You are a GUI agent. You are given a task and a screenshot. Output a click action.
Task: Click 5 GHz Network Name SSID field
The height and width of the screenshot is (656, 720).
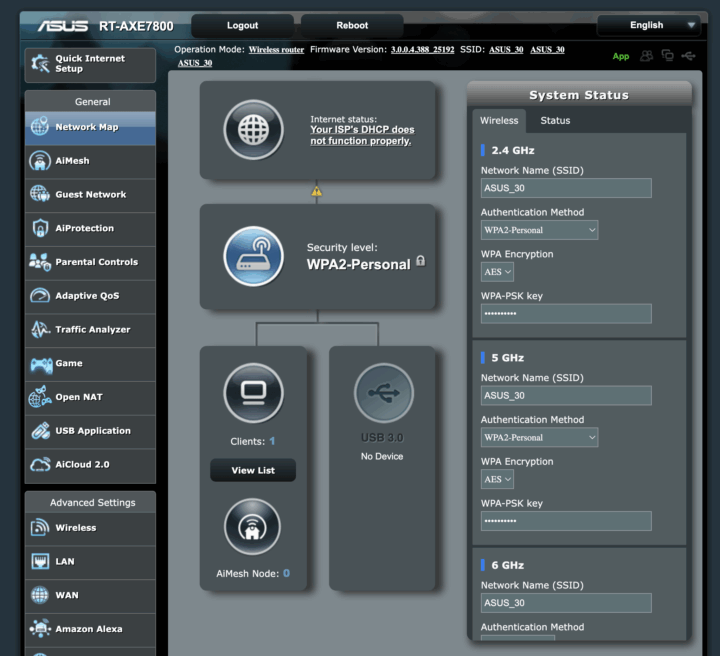tap(566, 396)
